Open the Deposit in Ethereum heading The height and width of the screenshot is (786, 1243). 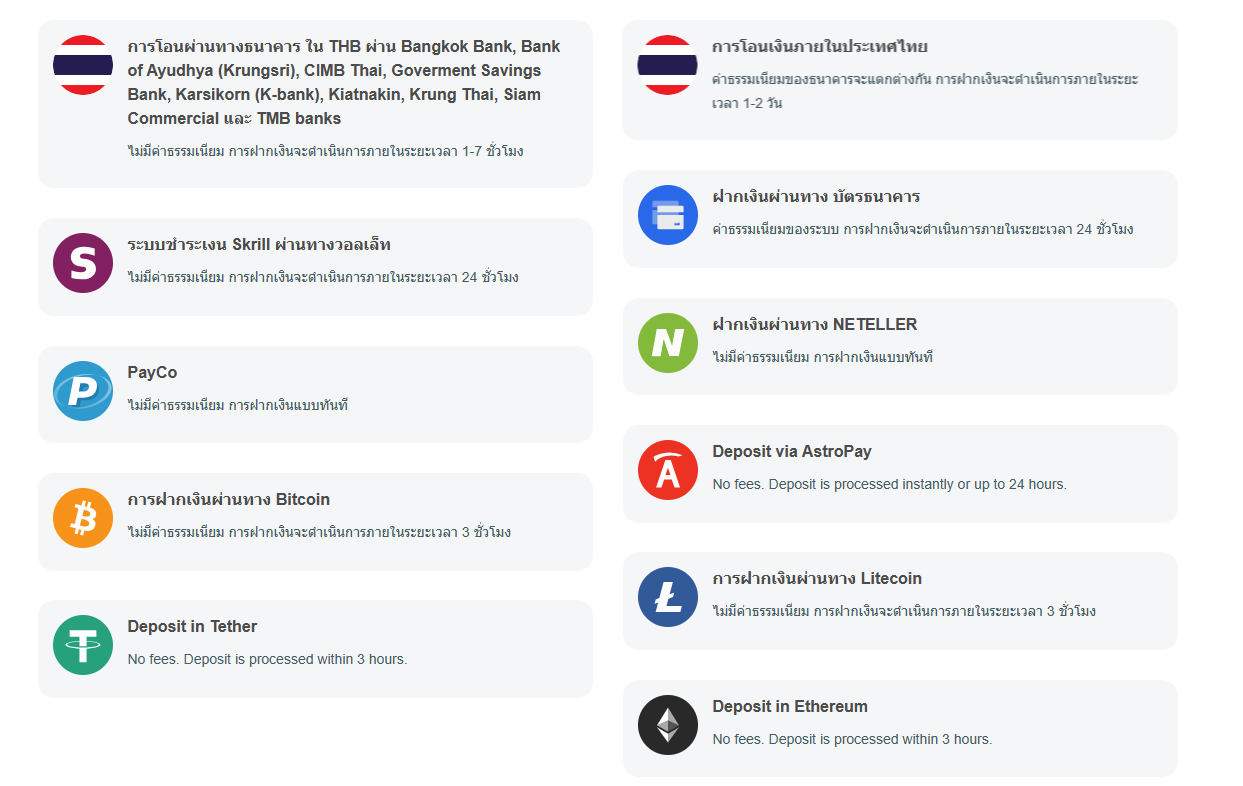790,707
